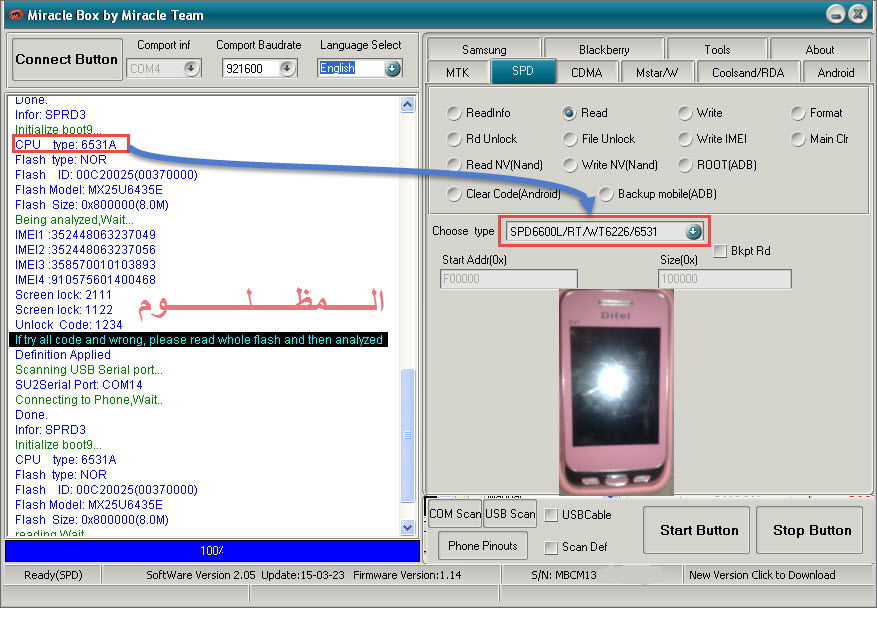877x636 pixels.
Task: Toggle the Scan Def checkbox
Action: click(x=551, y=547)
